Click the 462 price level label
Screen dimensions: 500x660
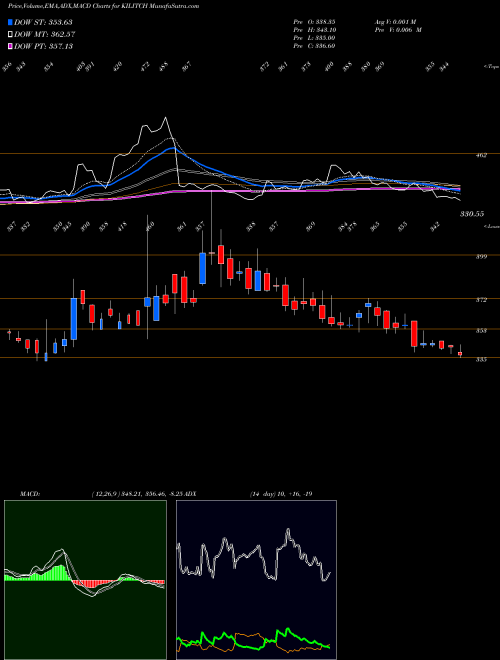point(481,155)
